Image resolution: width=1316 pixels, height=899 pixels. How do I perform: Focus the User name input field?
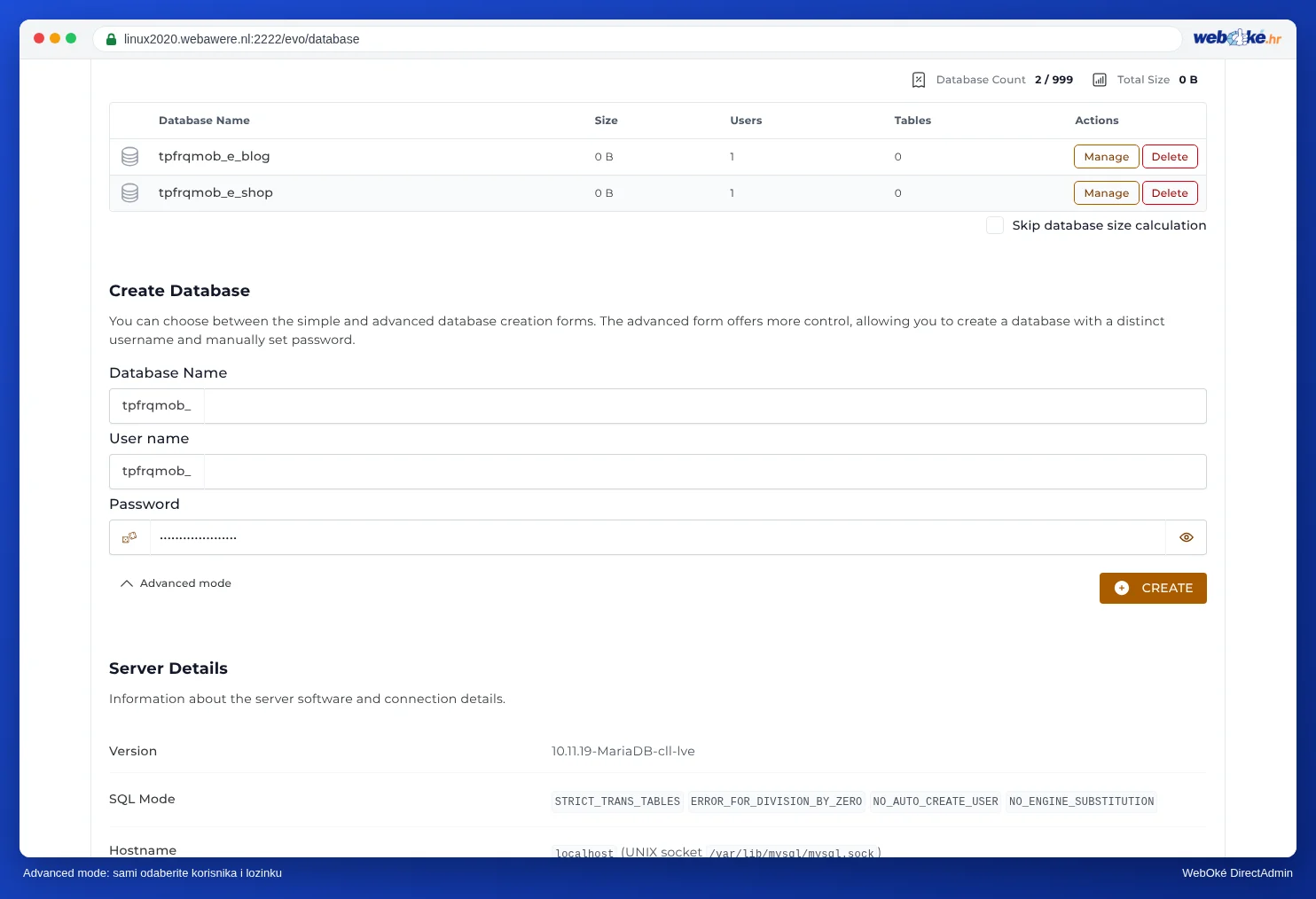coord(705,472)
